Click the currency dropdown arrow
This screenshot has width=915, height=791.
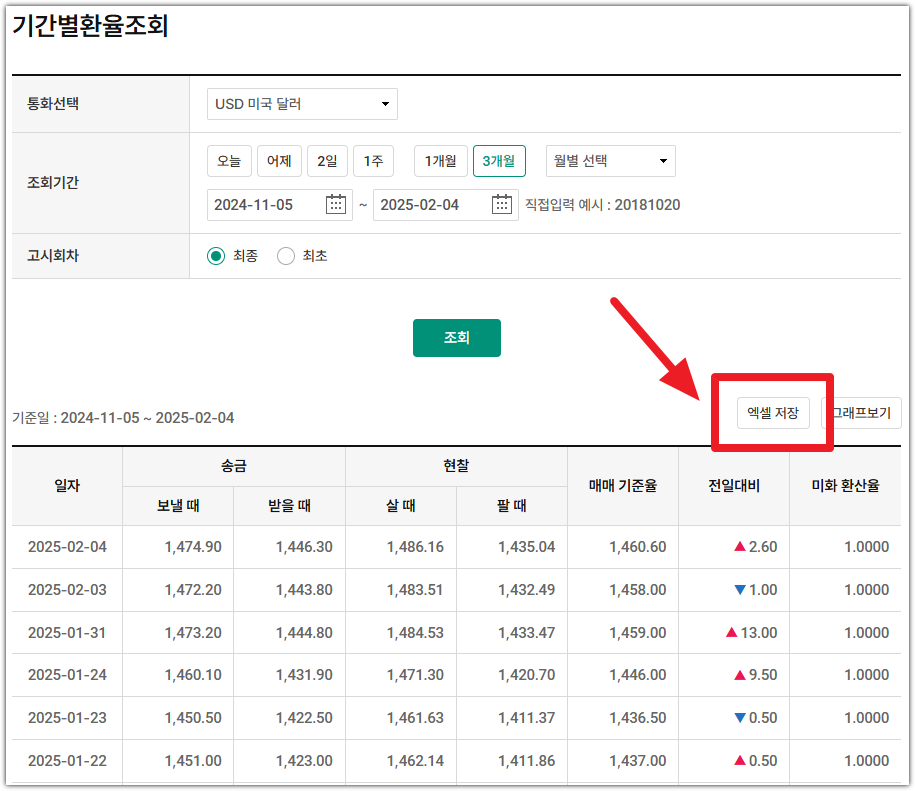click(x=383, y=103)
